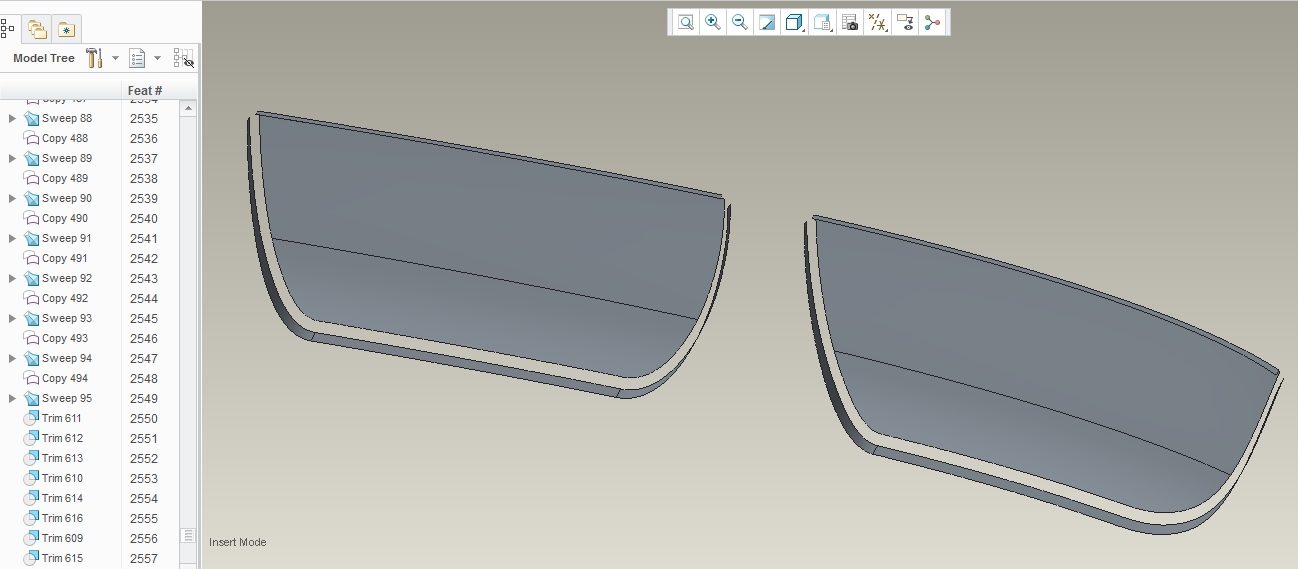
Task: Expand the Sweep 89 feature node
Action: tap(12, 158)
